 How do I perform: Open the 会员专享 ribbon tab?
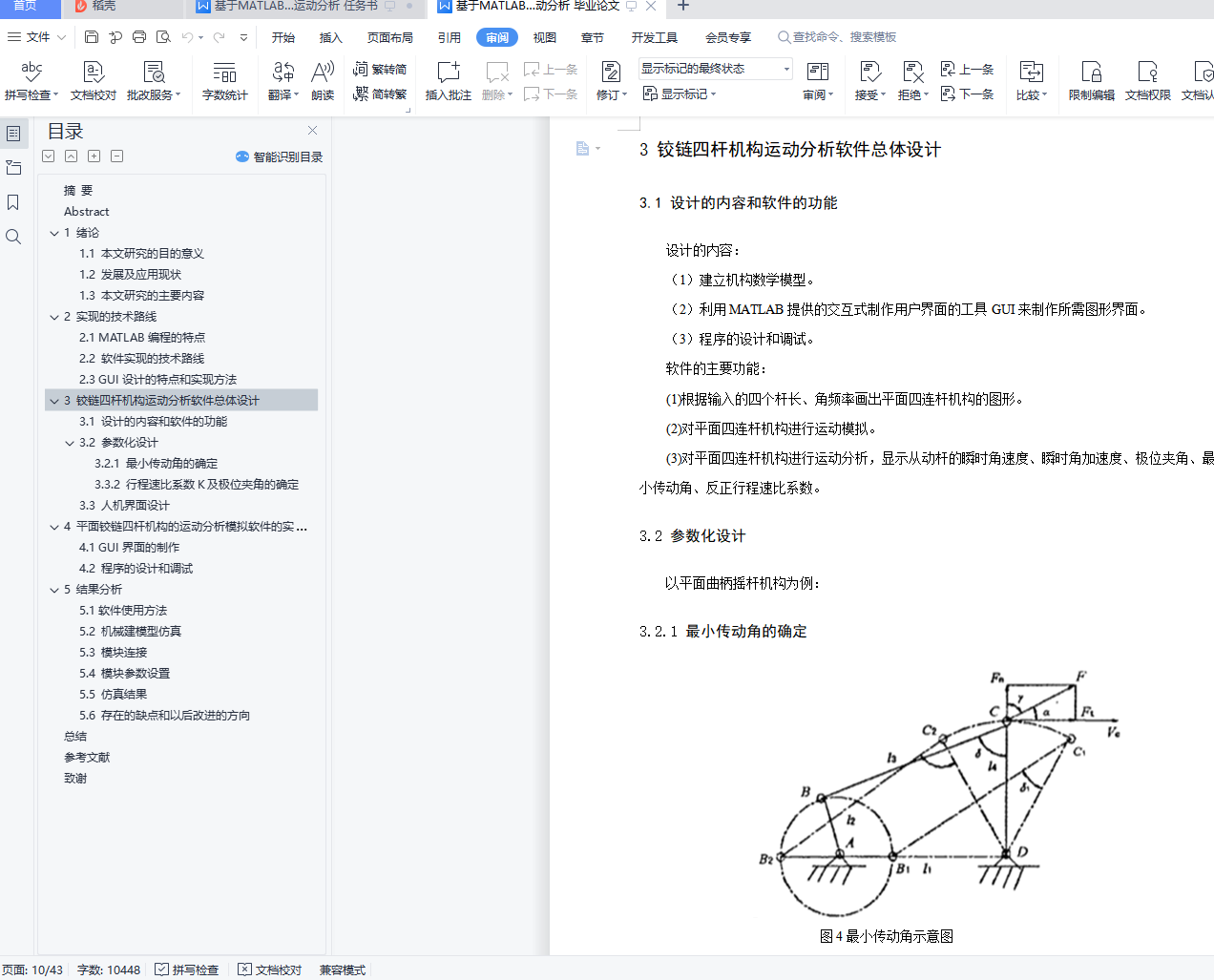click(728, 37)
